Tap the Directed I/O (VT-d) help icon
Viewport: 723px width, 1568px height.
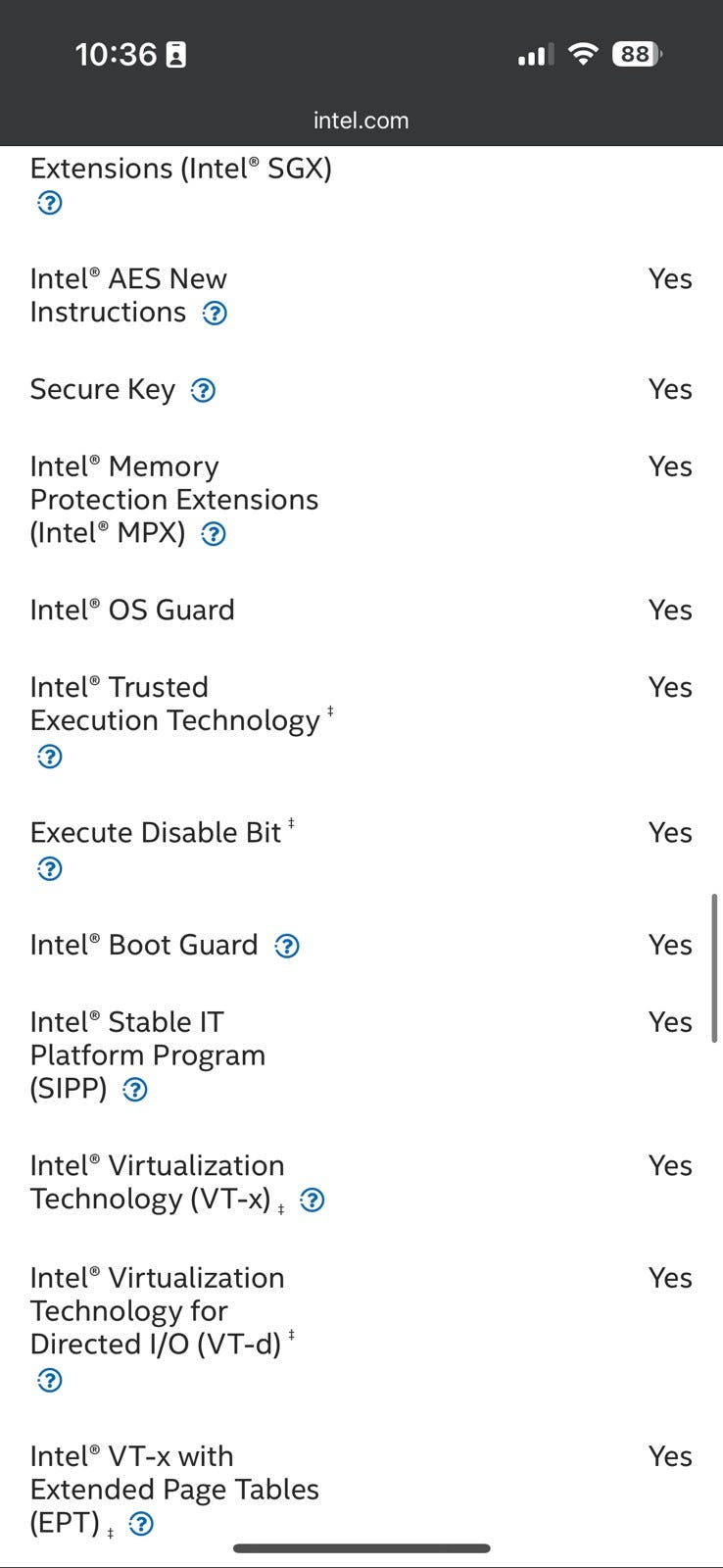(49, 1381)
